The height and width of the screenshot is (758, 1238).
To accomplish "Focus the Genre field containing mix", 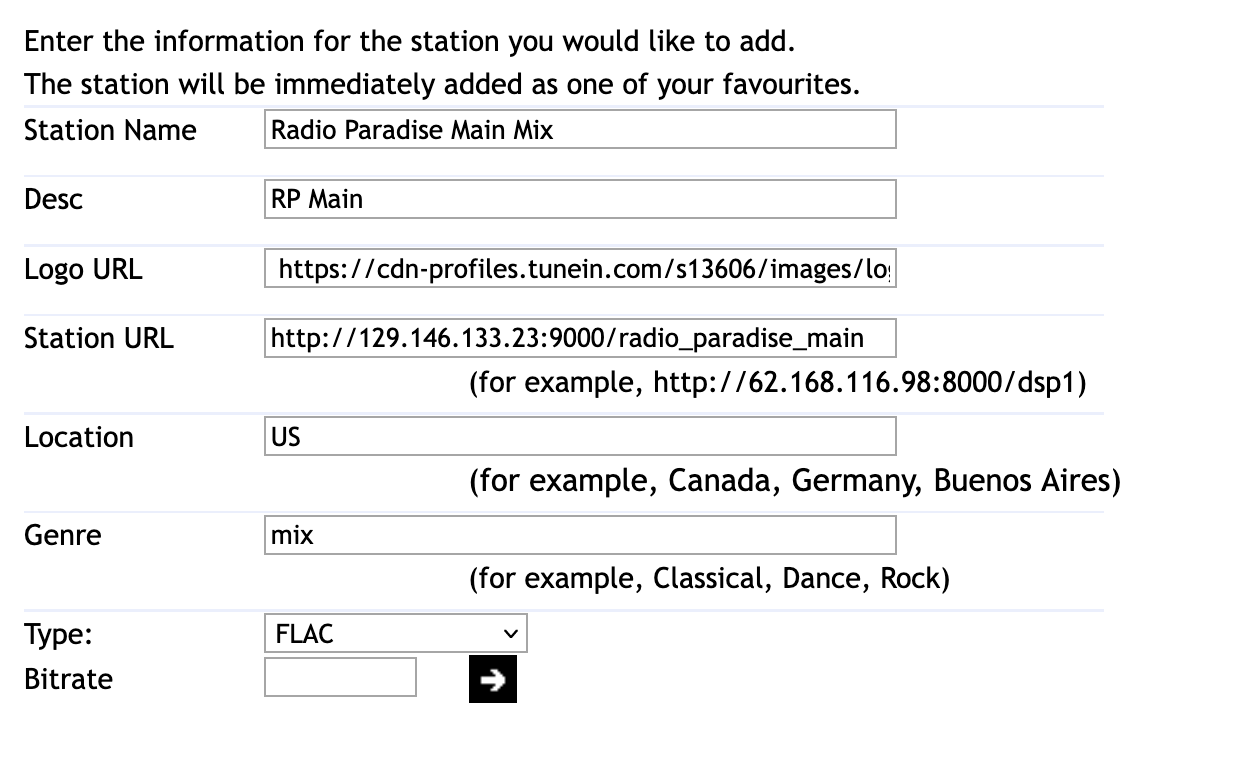I will tap(580, 535).
